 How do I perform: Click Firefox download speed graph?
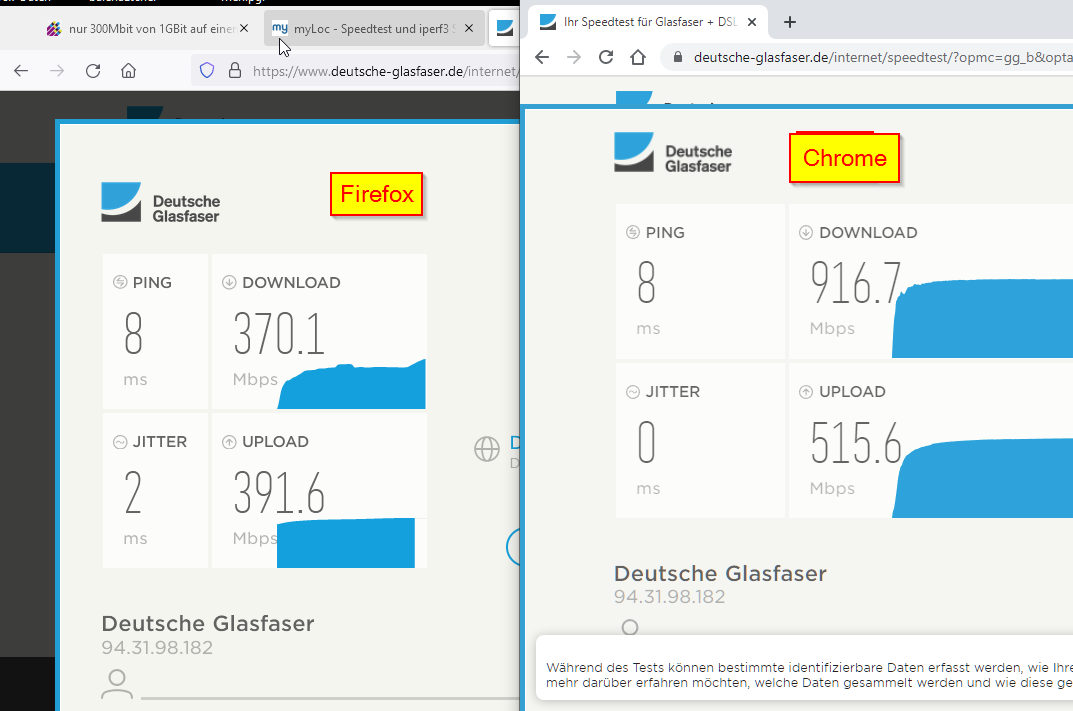tap(352, 387)
